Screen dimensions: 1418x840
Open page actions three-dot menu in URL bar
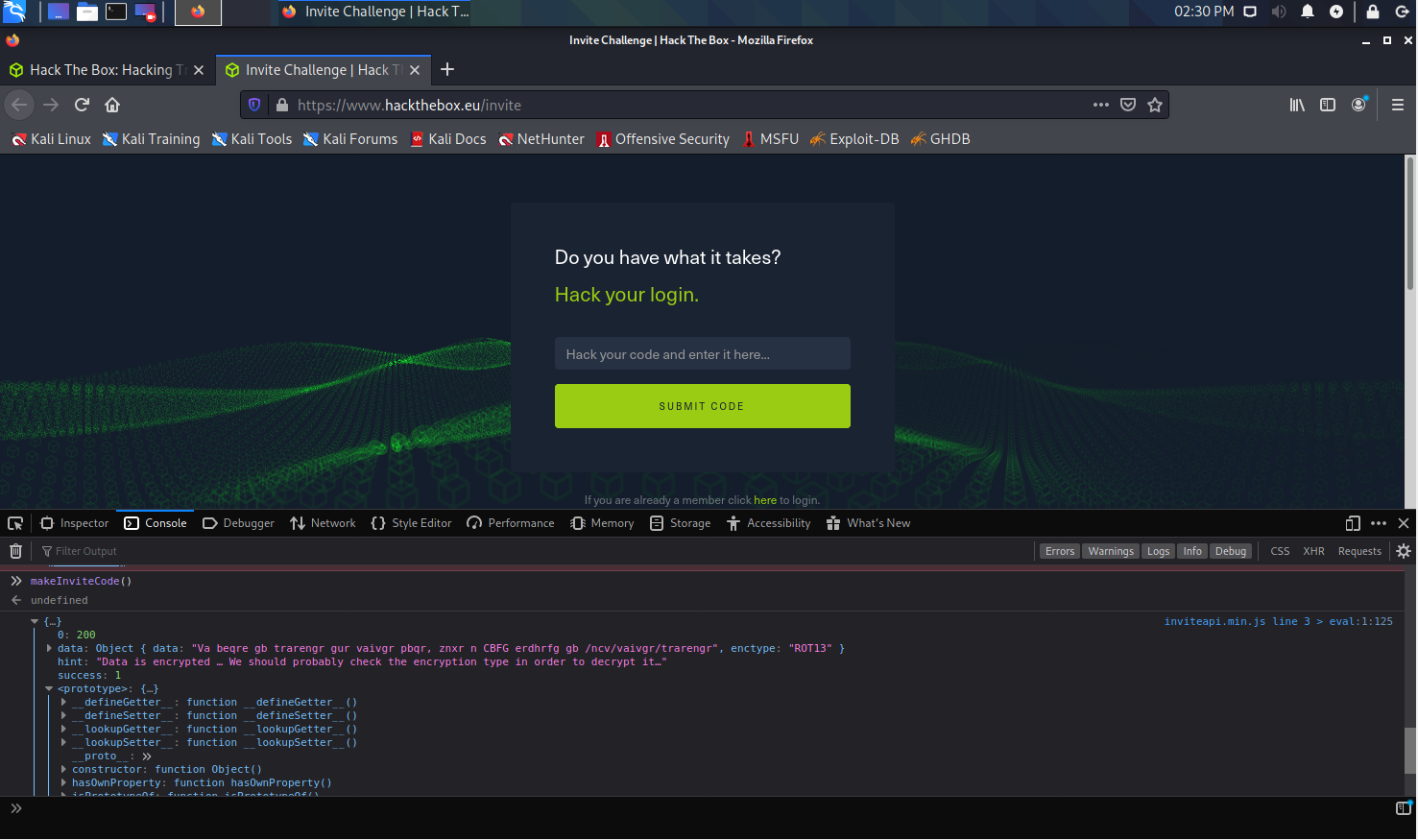[1101, 105]
